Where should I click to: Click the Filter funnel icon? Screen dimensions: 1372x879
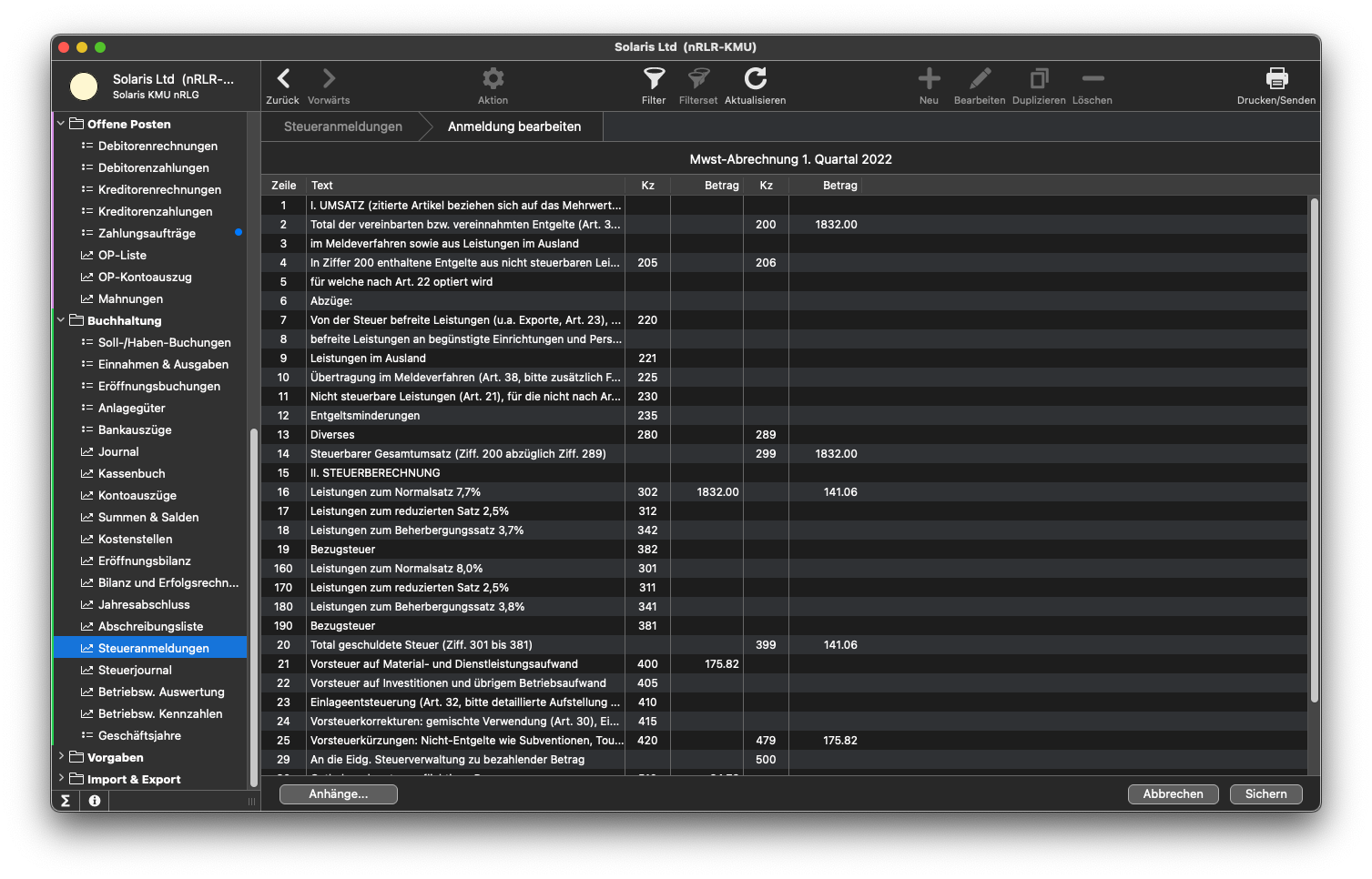click(x=654, y=79)
